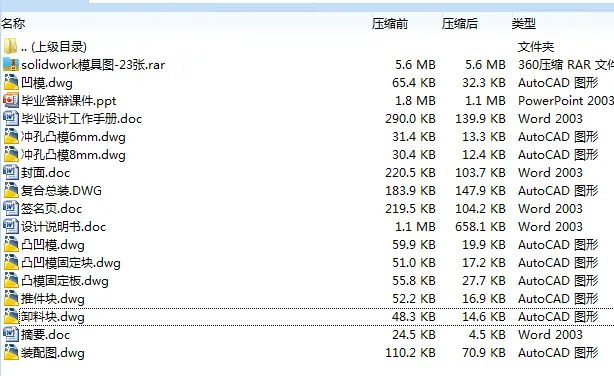Click the Word icon of 毕业设计工作手册.doc
This screenshot has width=614, height=376.
[11, 118]
